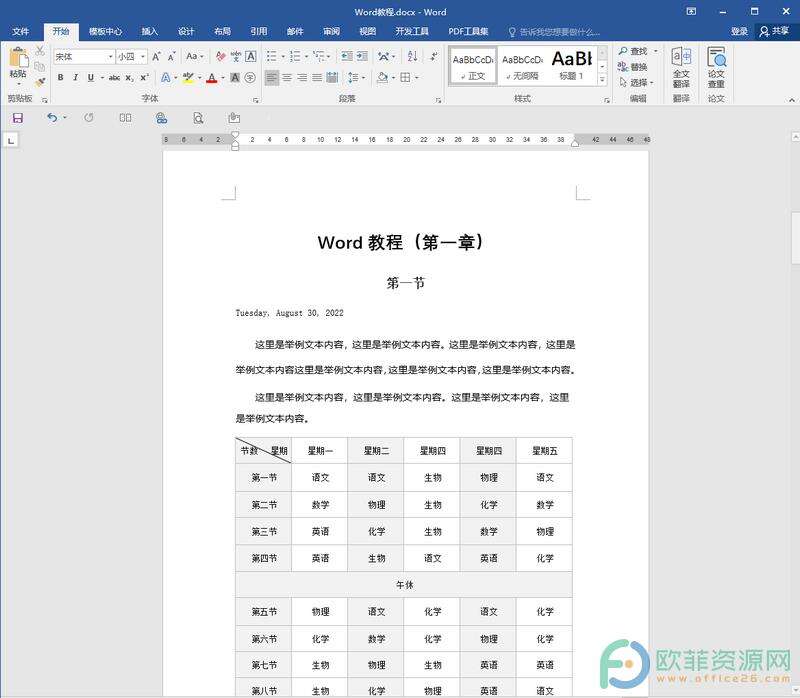Open the Numbering list dropdown arrow
The height and width of the screenshot is (698, 800).
(x=306, y=57)
